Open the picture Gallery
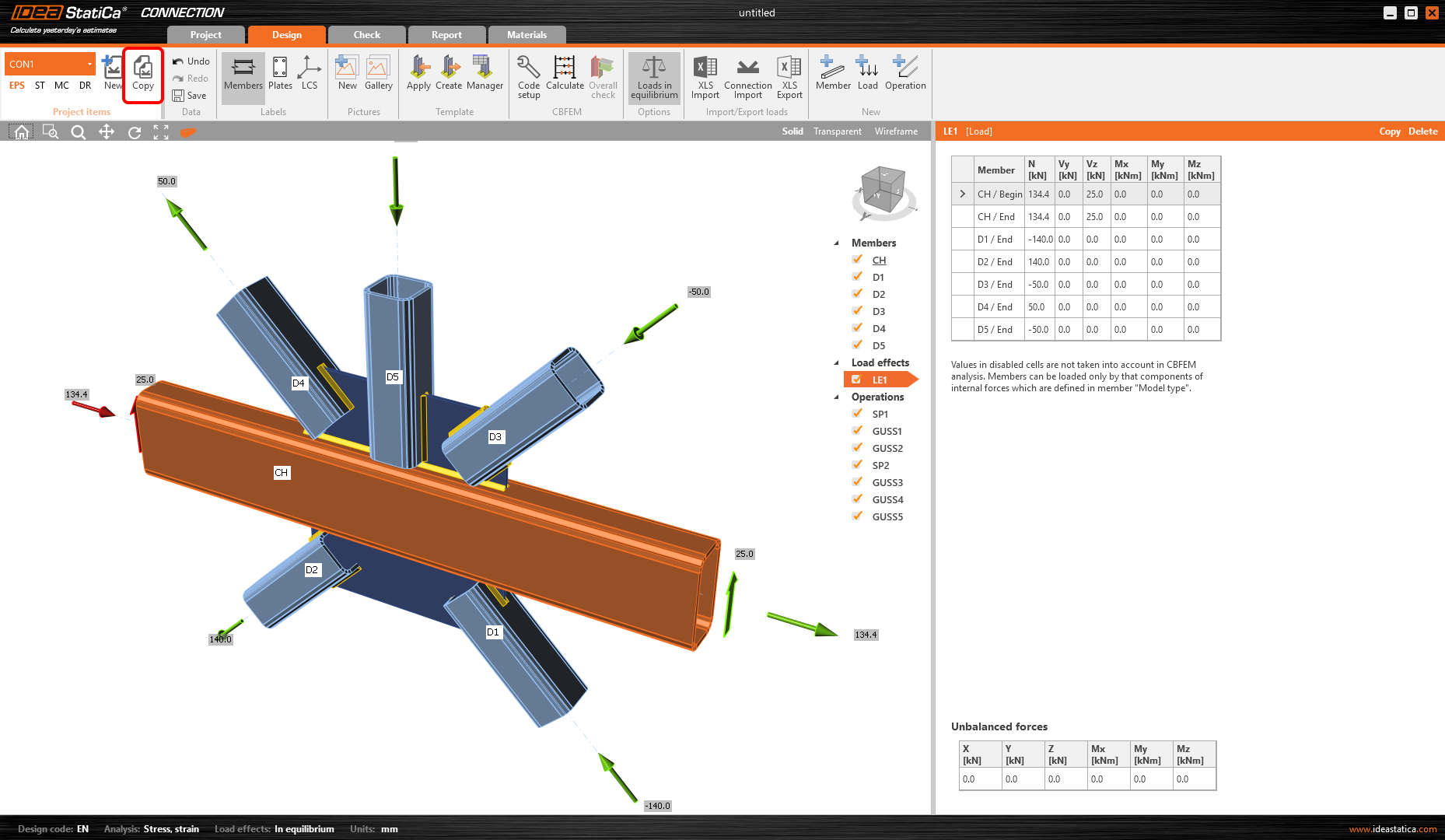Screen dimensions: 1445x840 378,75
